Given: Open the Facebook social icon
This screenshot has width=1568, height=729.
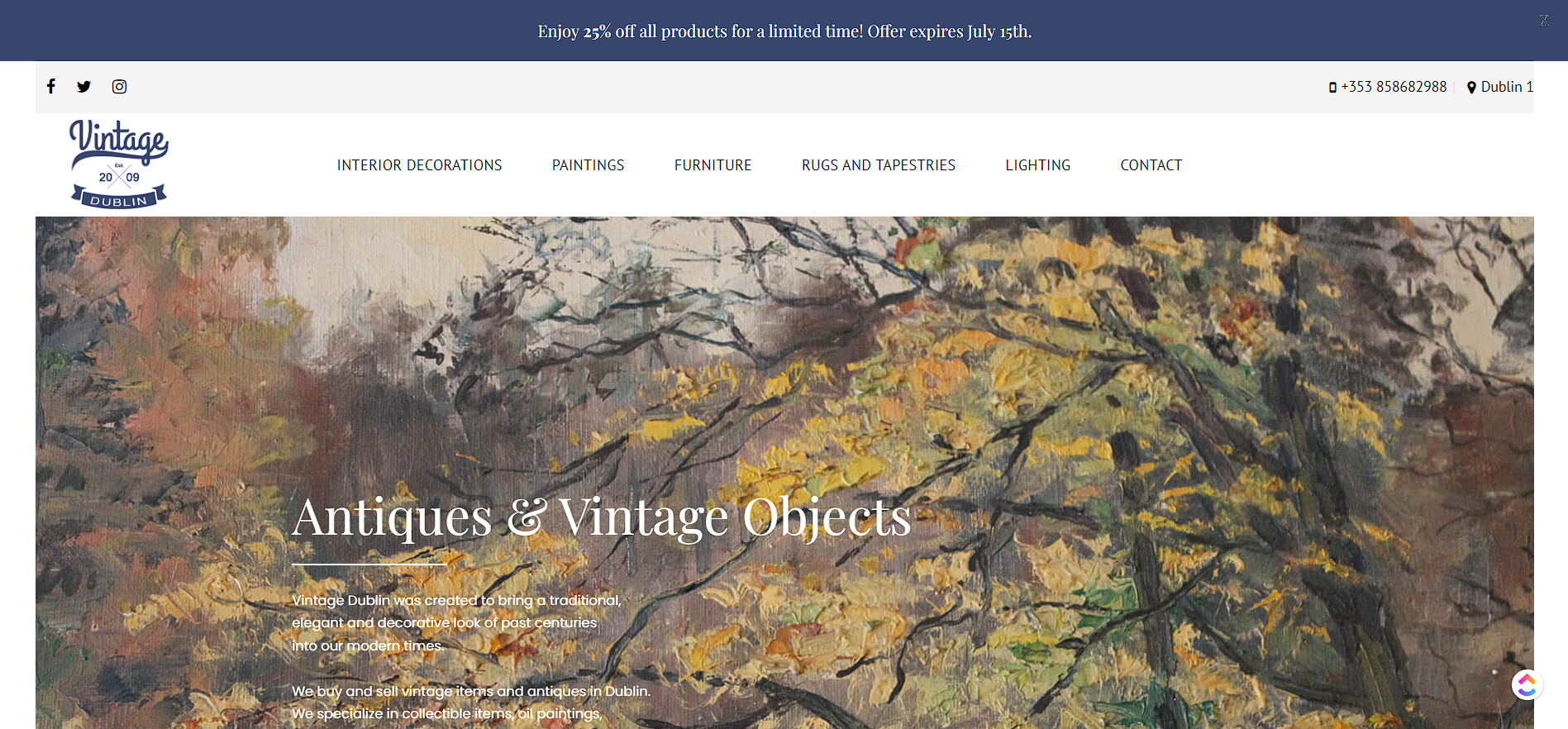Looking at the screenshot, I should tap(51, 86).
